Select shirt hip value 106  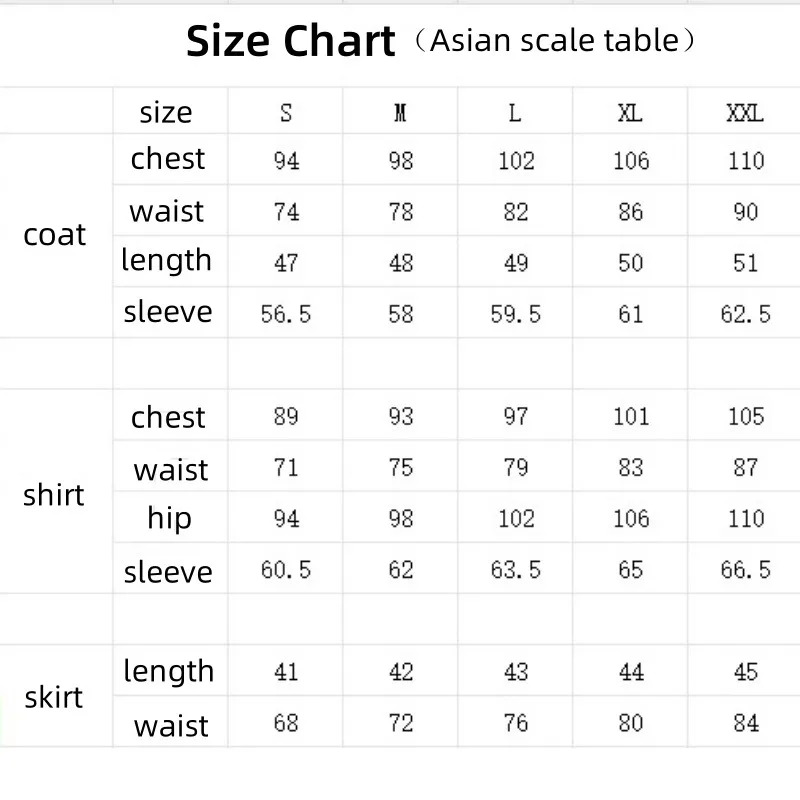(631, 519)
